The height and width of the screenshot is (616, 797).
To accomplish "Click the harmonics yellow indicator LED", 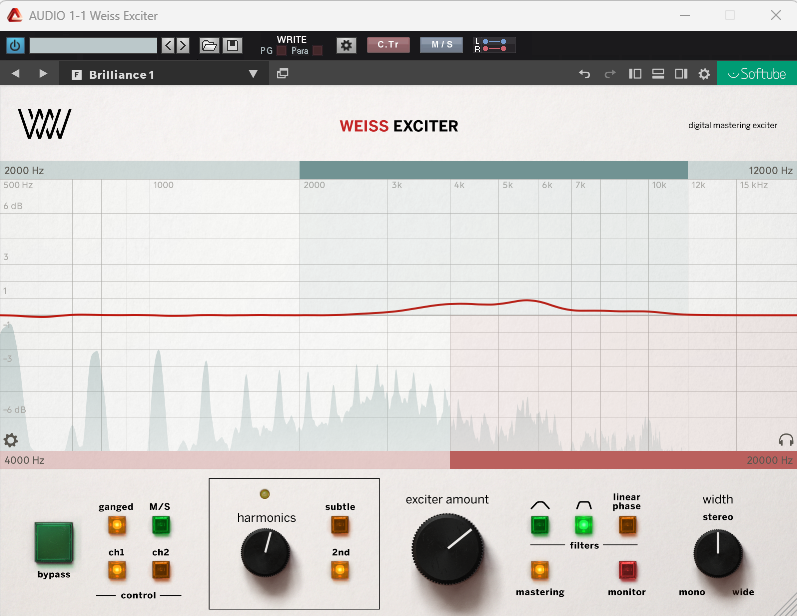I will (264, 494).
